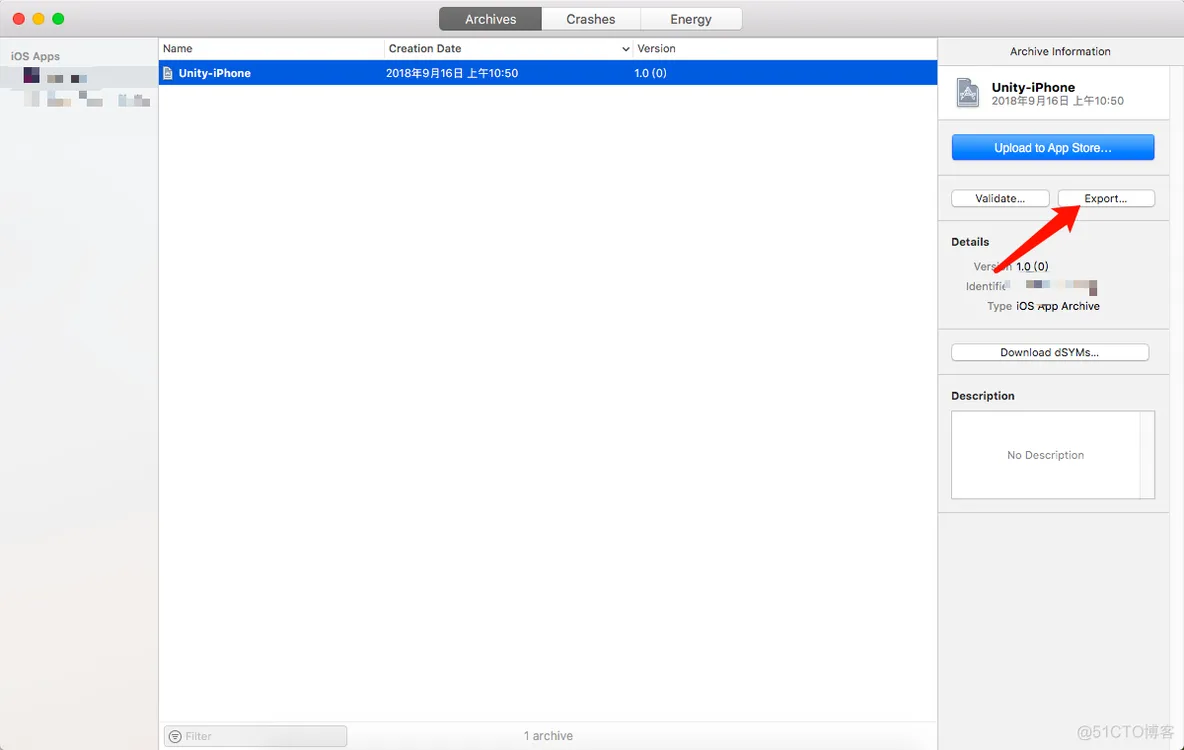This screenshot has width=1184, height=750.
Task: Click the version cell 1.0 (0) in the row
Action: [650, 73]
